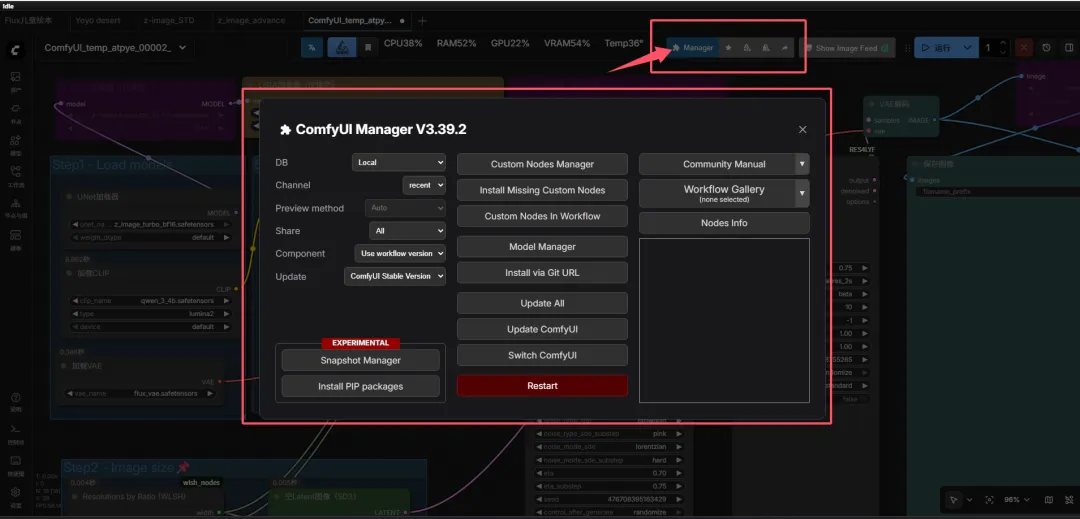Open the Snapshot Manager
The image size is (1080, 519).
[x=360, y=360]
